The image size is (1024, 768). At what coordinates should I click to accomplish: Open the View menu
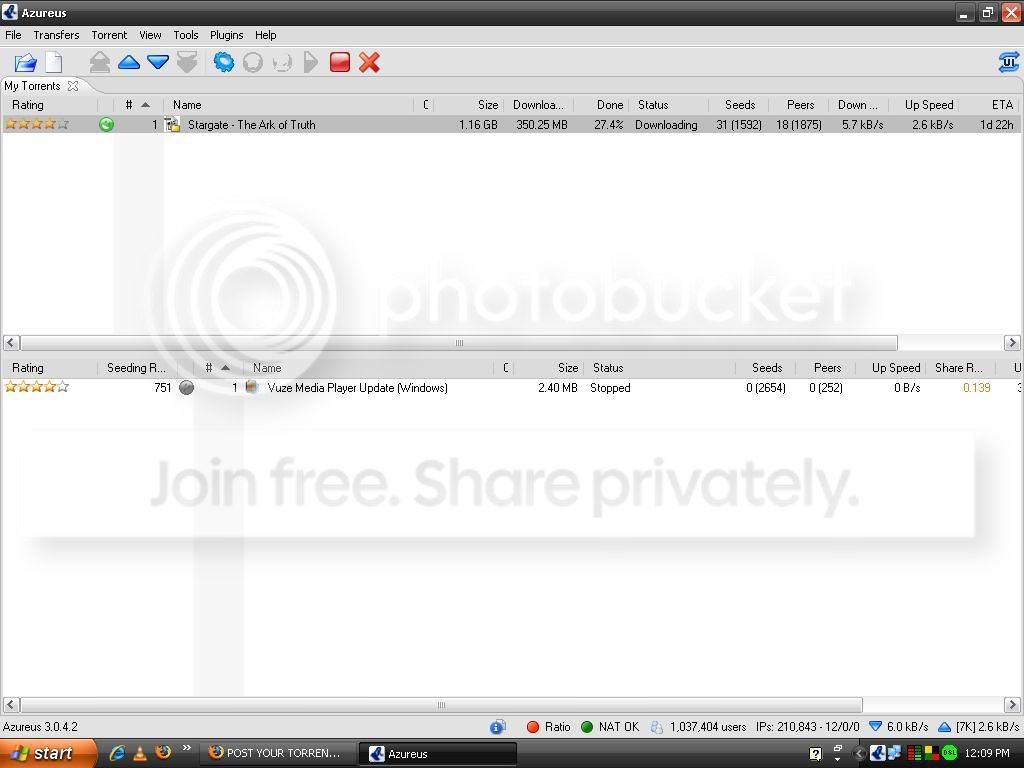pos(150,35)
